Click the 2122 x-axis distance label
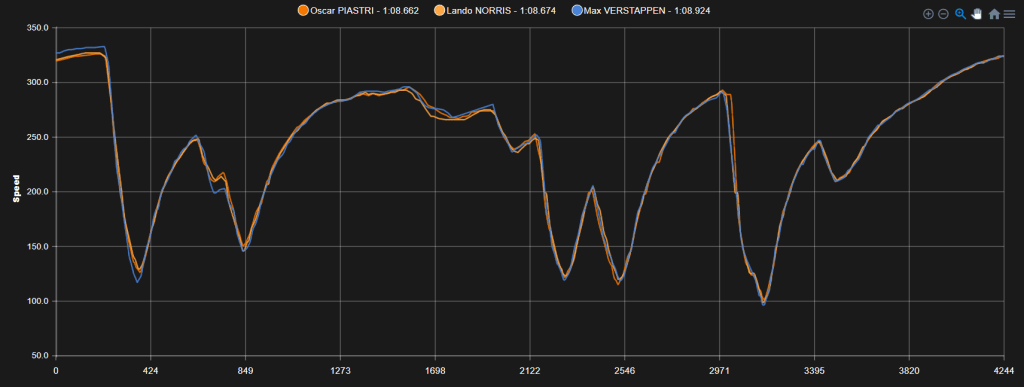 [x=530, y=371]
